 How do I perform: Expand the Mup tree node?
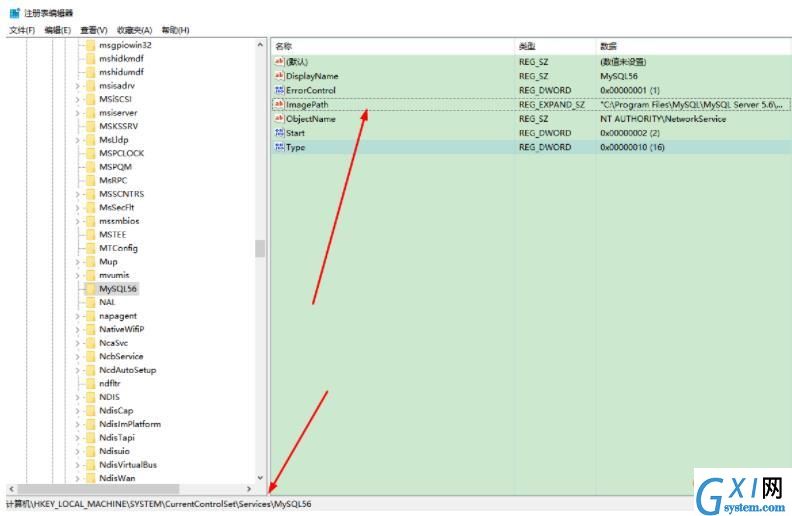77,262
